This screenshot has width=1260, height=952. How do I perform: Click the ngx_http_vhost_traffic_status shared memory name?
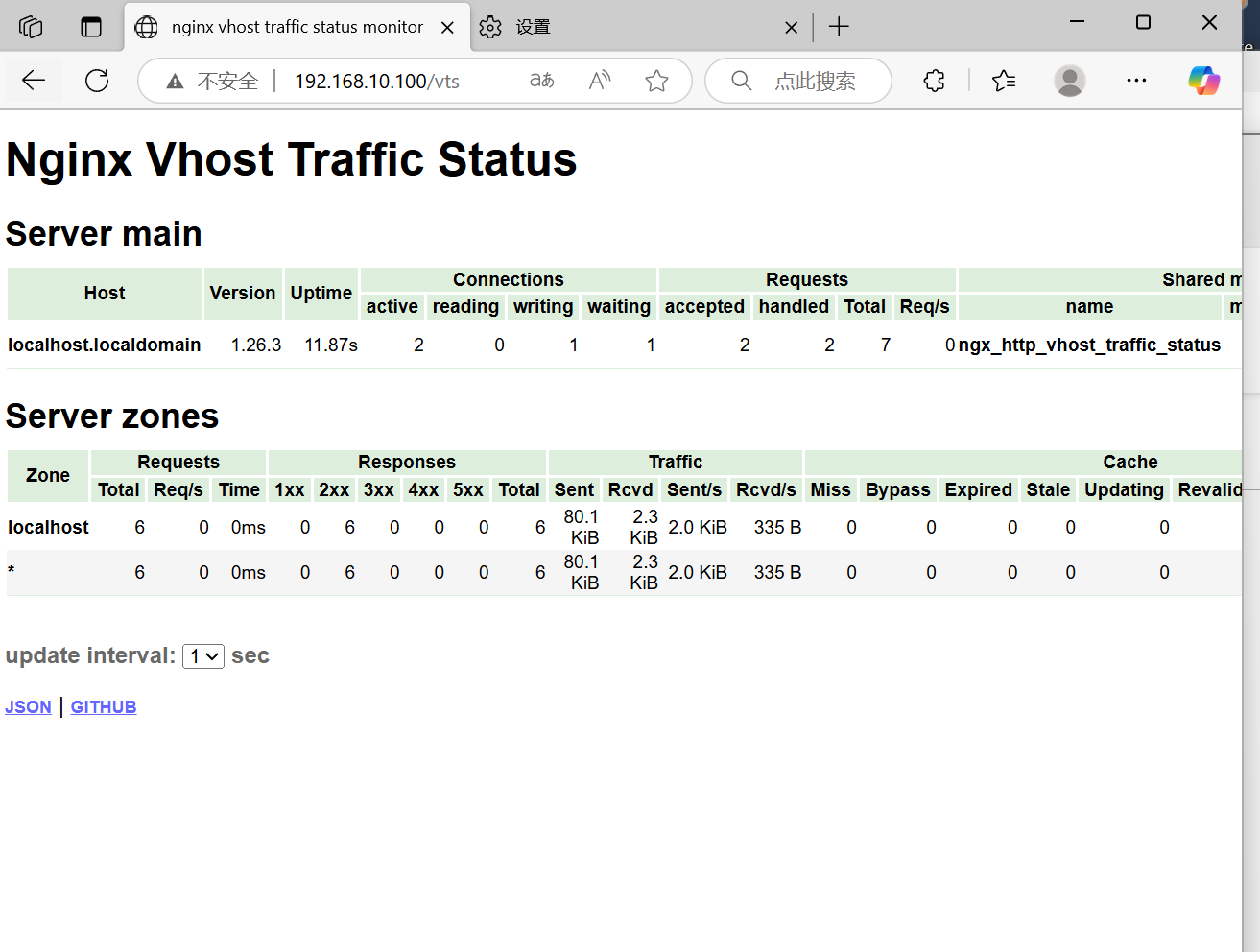point(1089,345)
